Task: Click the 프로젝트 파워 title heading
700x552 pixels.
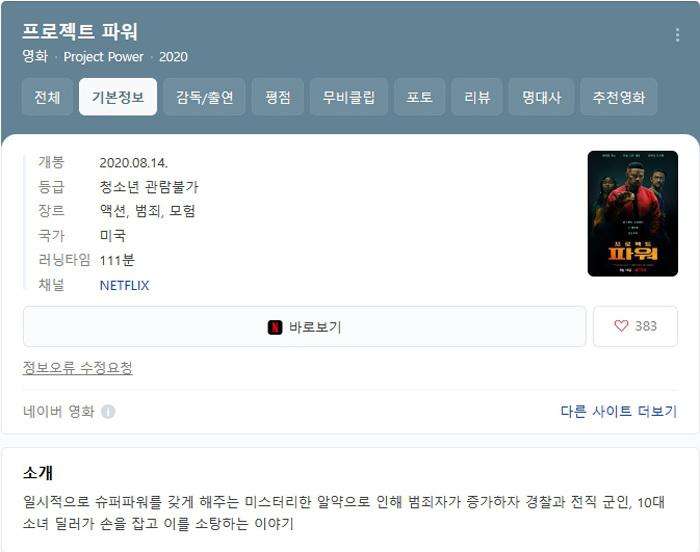Action: point(80,31)
